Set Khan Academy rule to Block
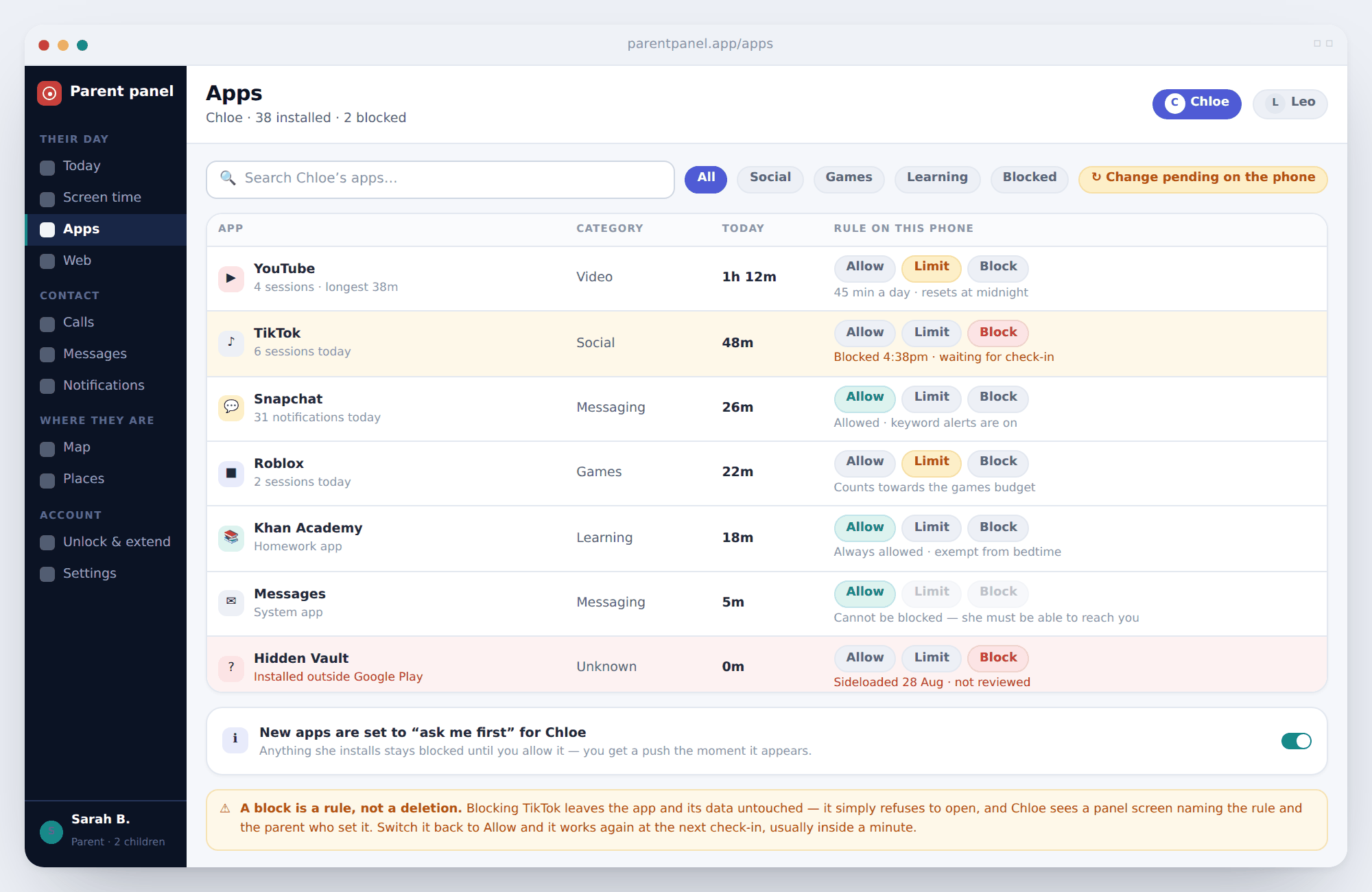This screenshot has width=1372, height=892. pyautogui.click(x=998, y=528)
